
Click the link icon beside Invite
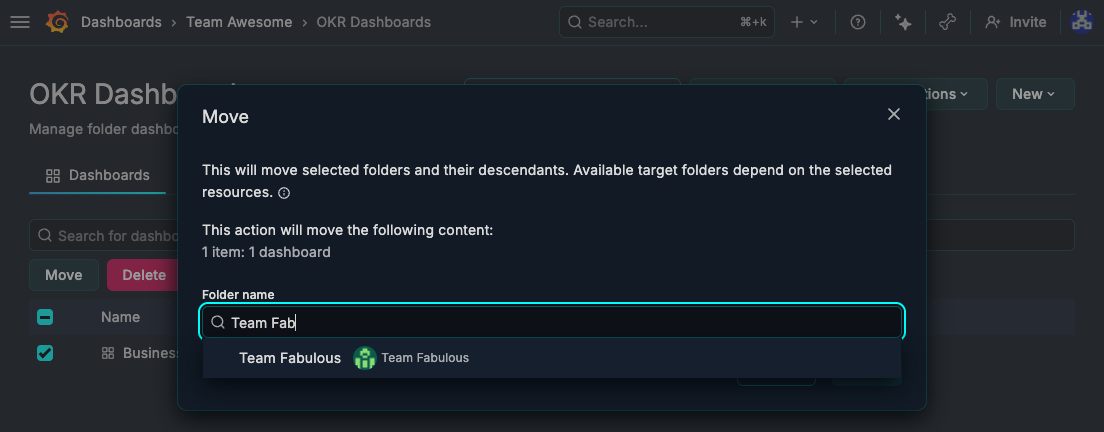click(x=949, y=22)
